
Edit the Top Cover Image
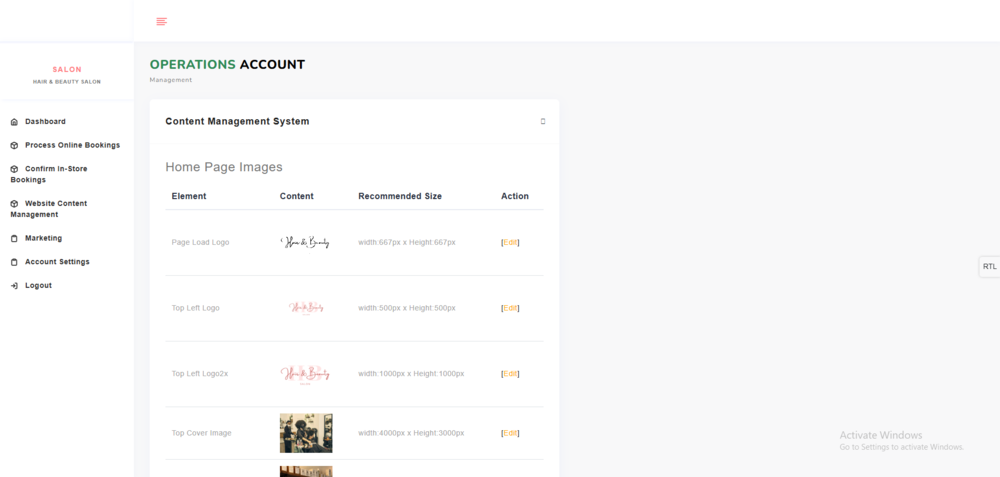click(510, 433)
